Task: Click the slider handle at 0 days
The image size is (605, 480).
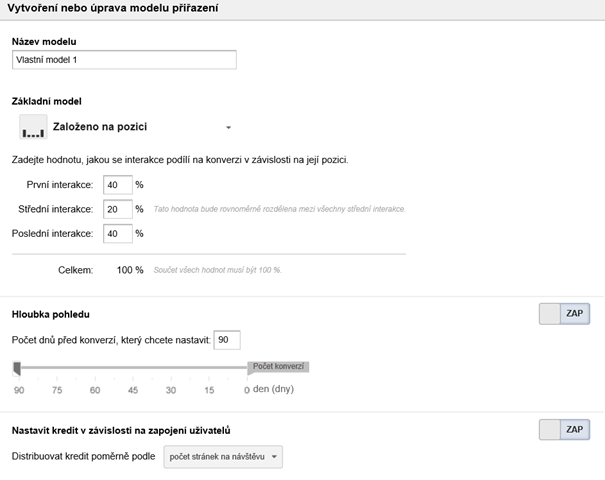Action: point(247,370)
